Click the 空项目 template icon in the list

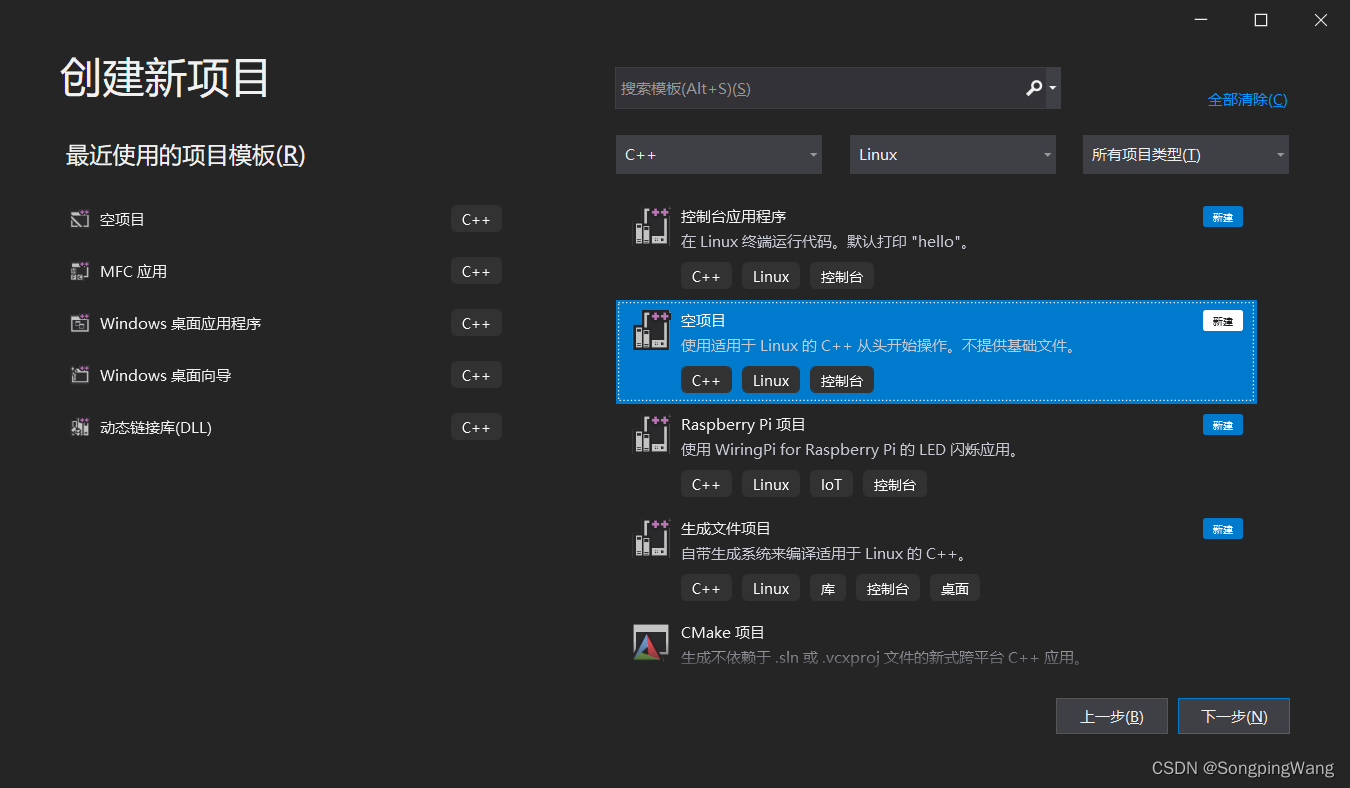coord(651,330)
